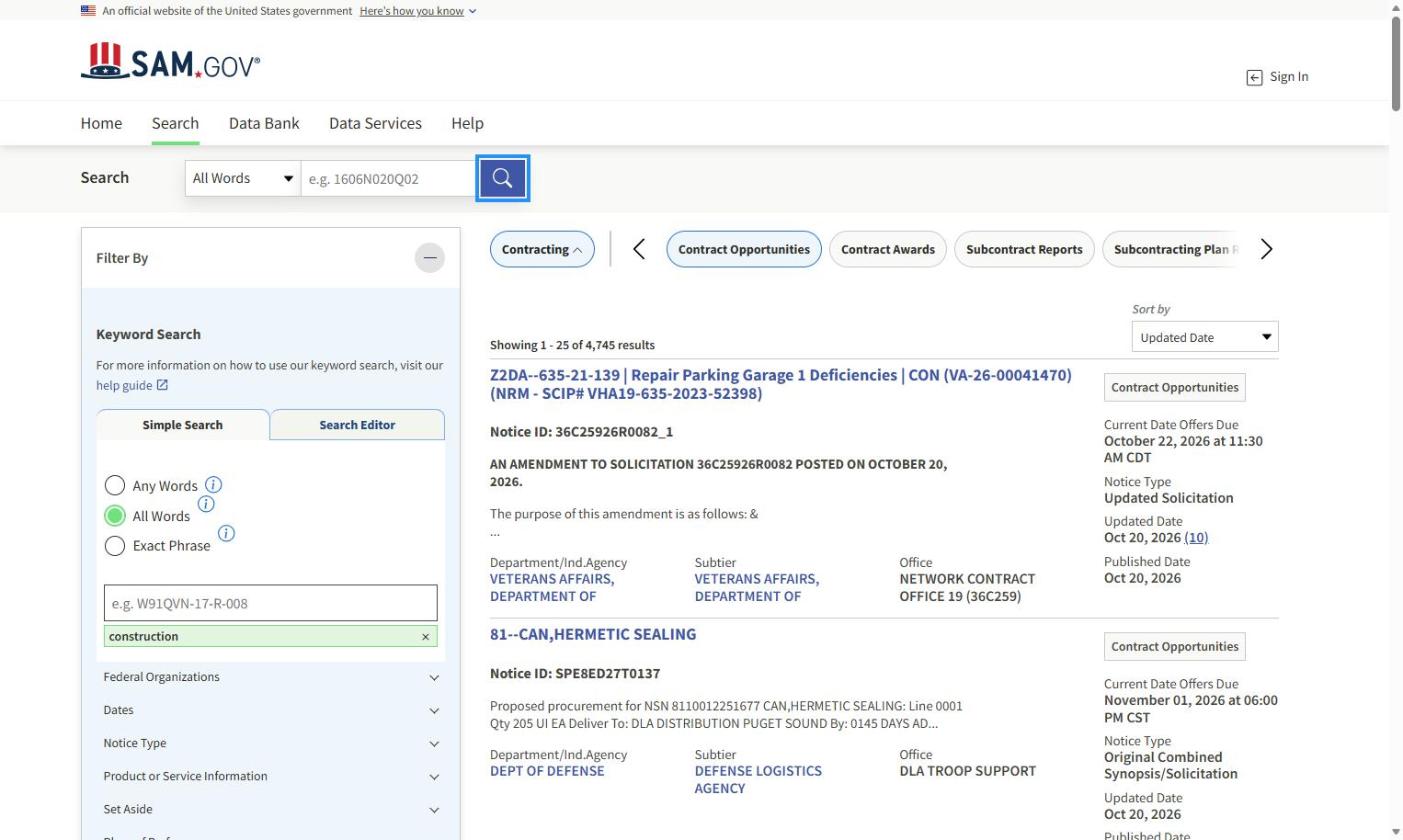The image size is (1403, 840).
Task: Click the Sign In arrow icon
Action: 1254,77
